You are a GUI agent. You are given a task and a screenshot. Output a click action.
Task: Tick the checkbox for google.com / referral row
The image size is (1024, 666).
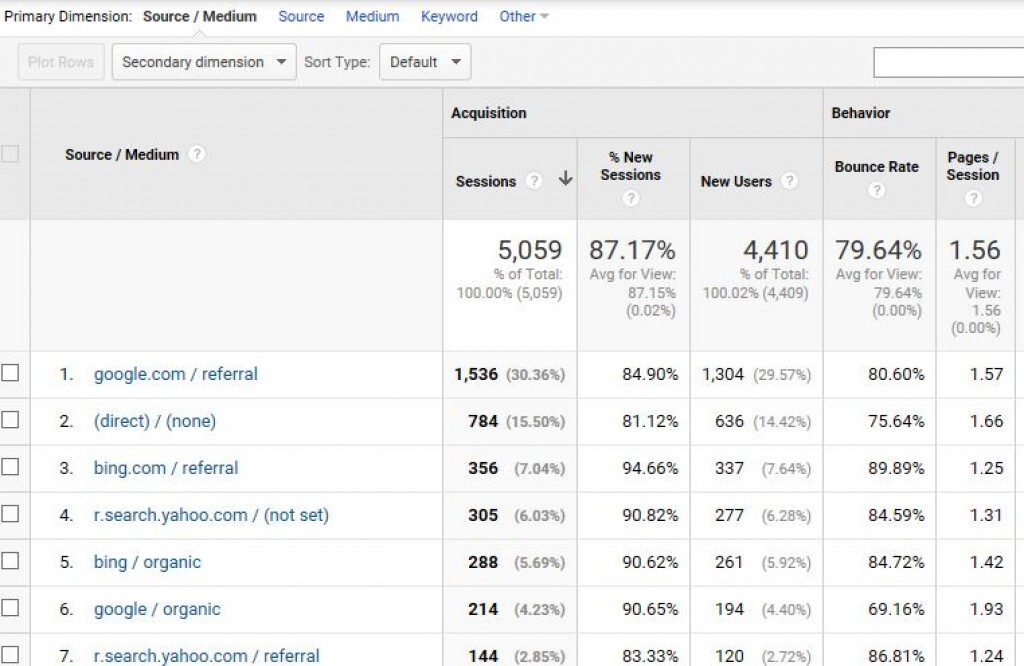point(10,374)
